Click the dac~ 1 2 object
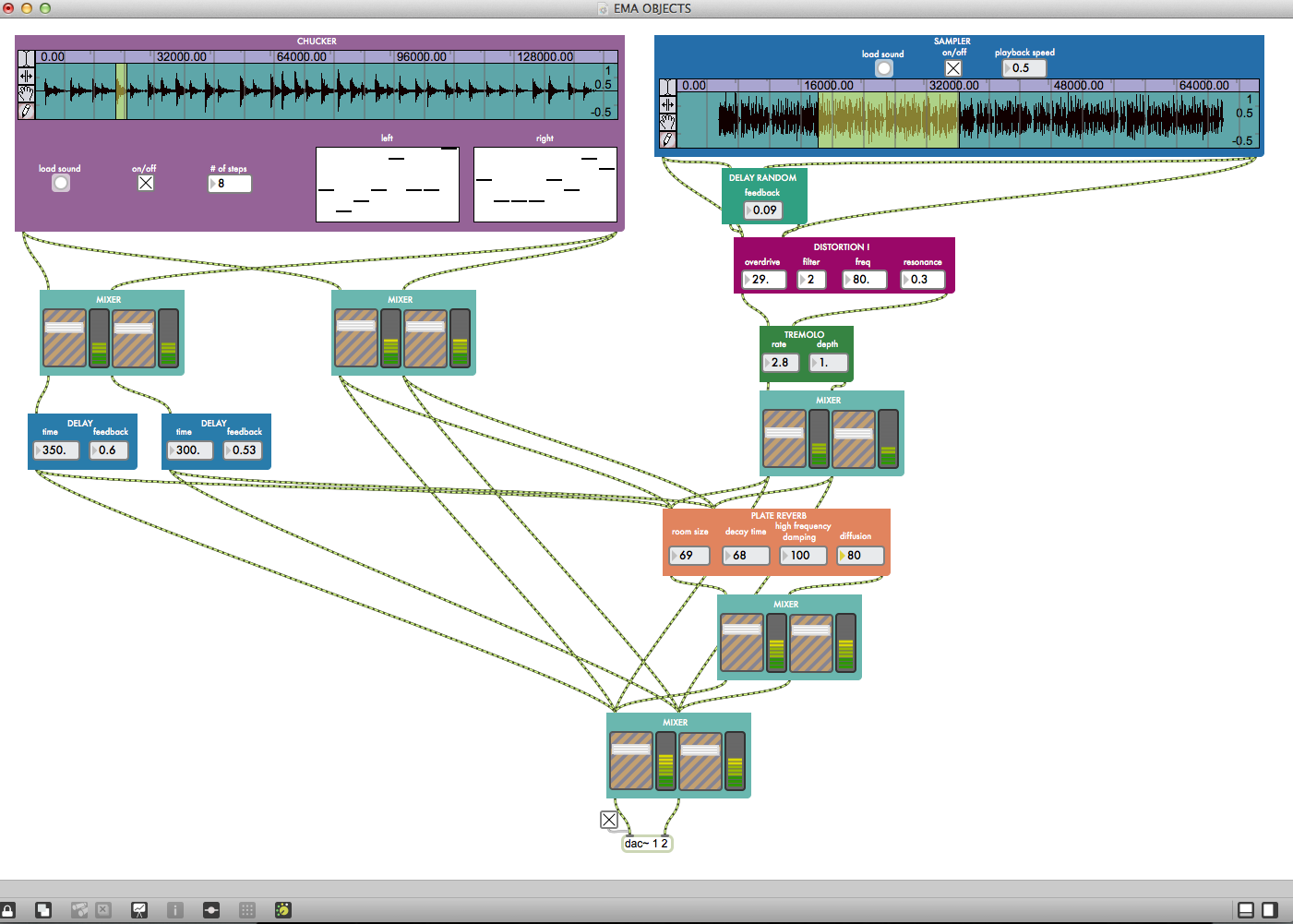1293x924 pixels. pos(646,843)
